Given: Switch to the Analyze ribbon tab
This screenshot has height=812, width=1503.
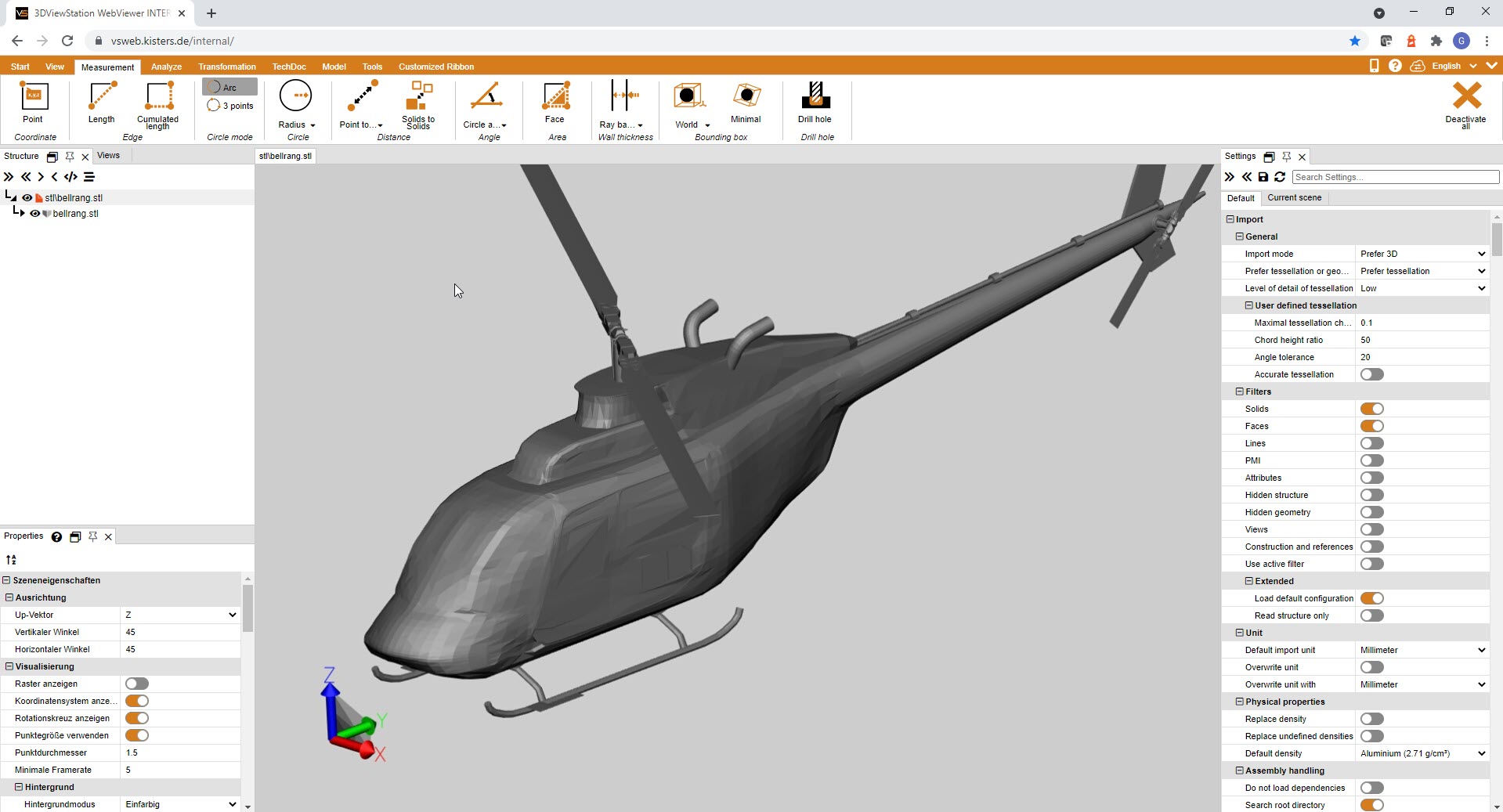Looking at the screenshot, I should pyautogui.click(x=166, y=67).
